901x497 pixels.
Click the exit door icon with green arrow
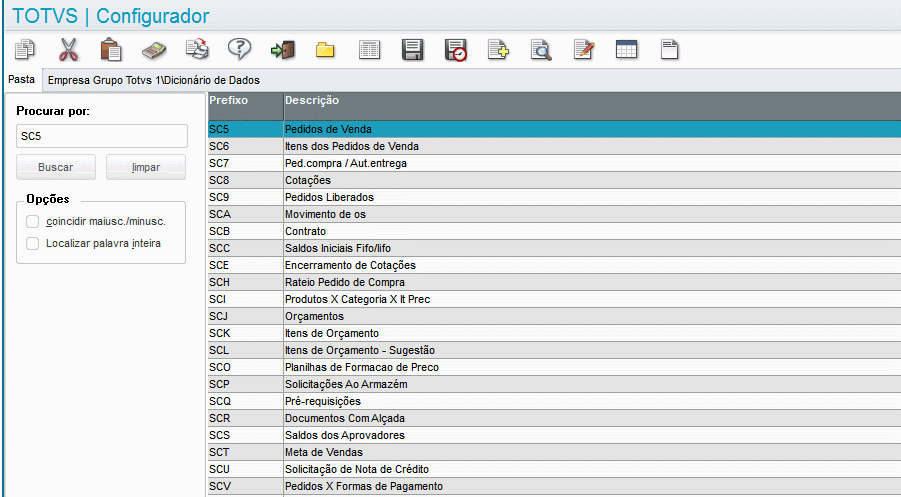point(283,50)
